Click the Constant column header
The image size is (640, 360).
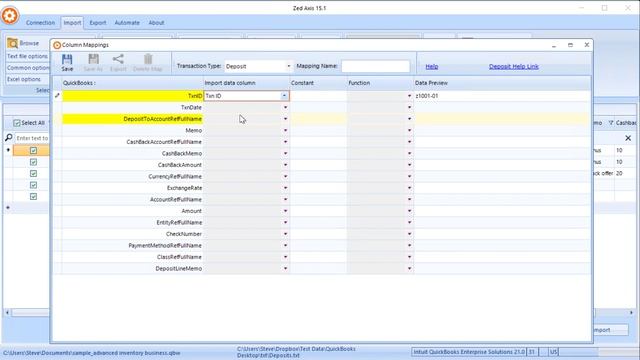318,83
